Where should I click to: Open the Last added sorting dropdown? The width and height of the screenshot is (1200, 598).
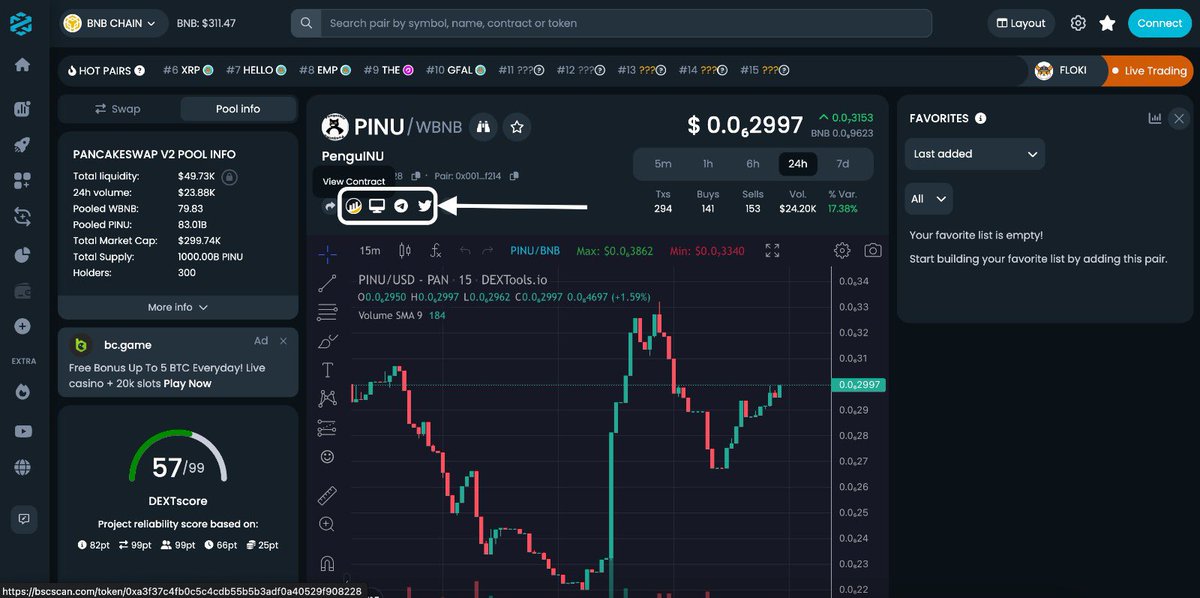974,154
